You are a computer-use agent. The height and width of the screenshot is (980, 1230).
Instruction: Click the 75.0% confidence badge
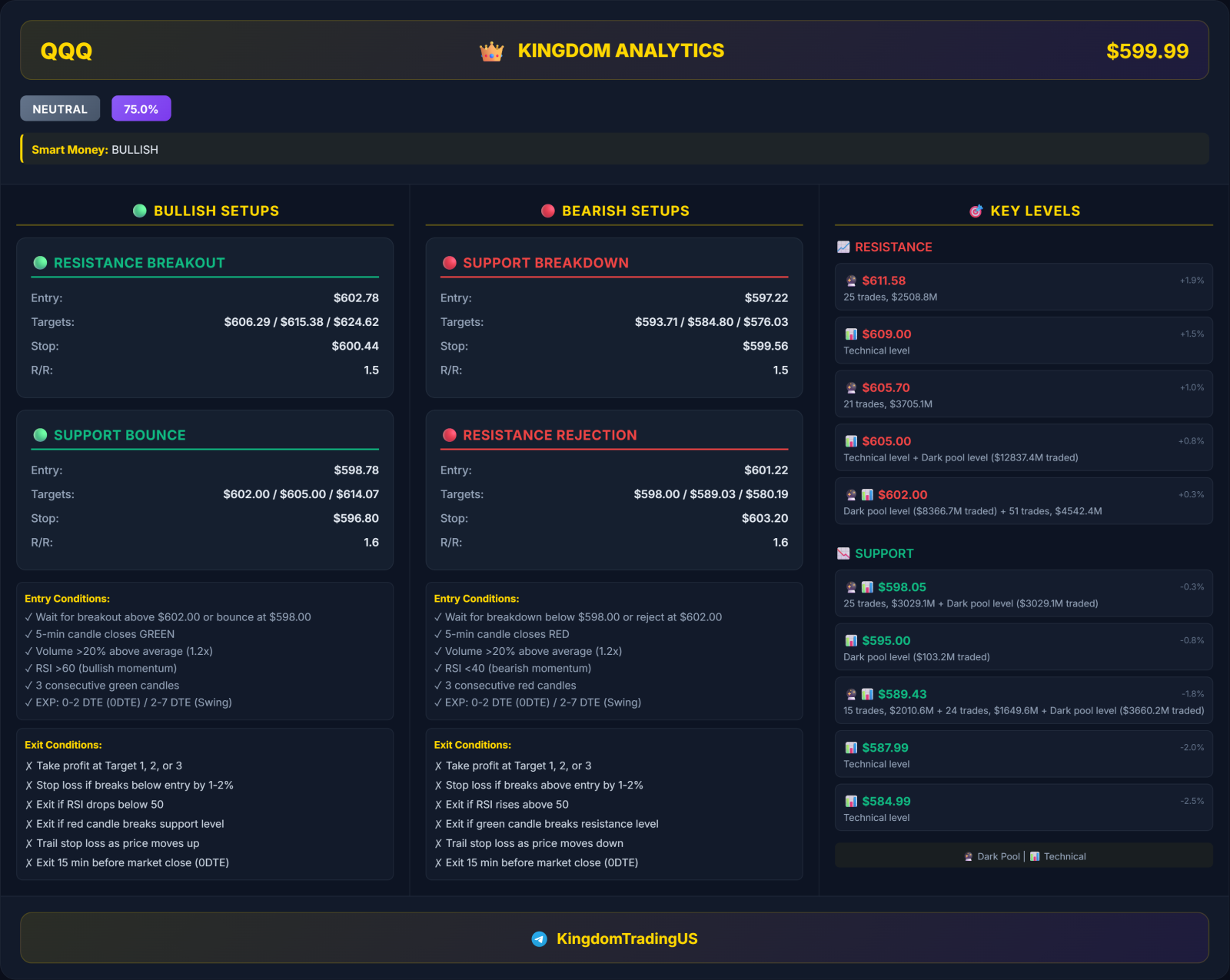pyautogui.click(x=141, y=109)
